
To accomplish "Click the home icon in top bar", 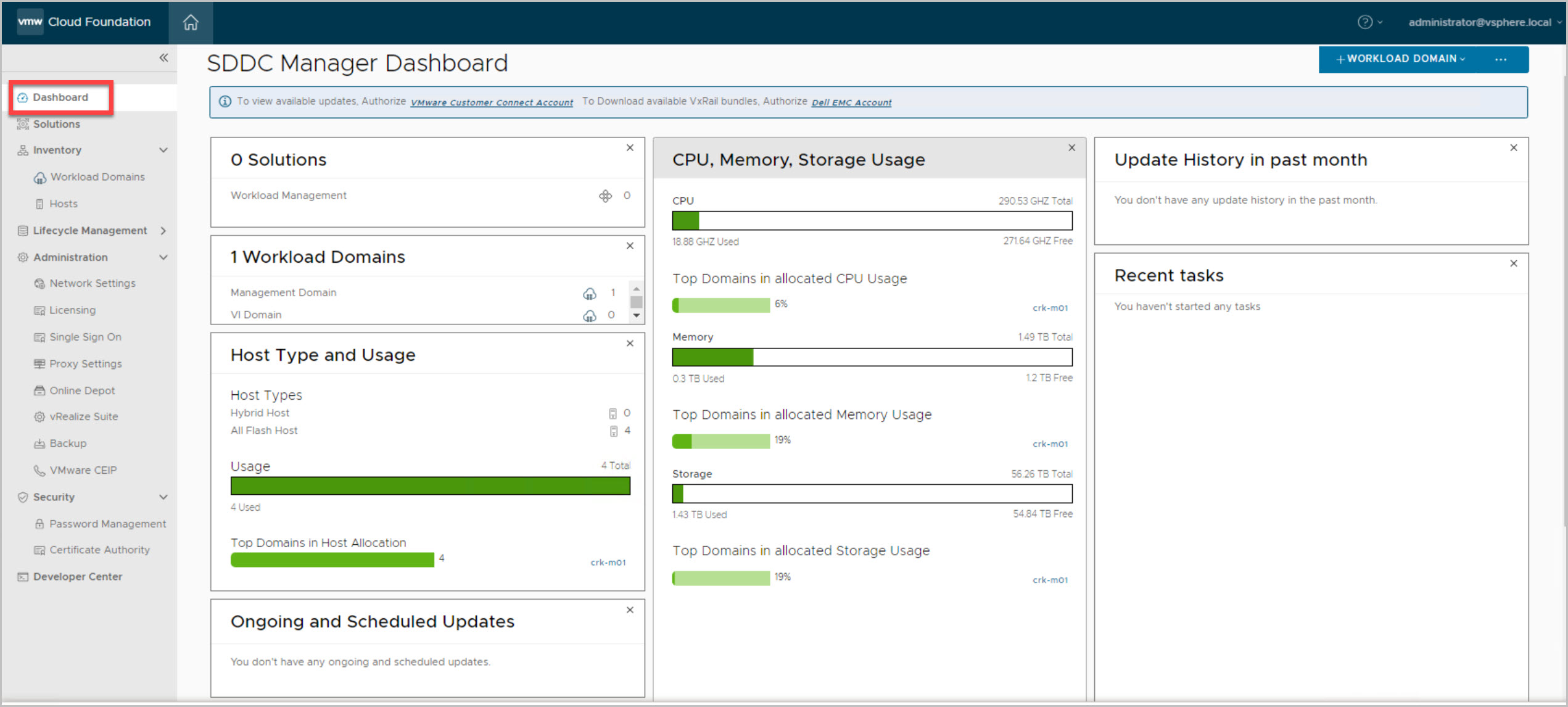I will [191, 22].
